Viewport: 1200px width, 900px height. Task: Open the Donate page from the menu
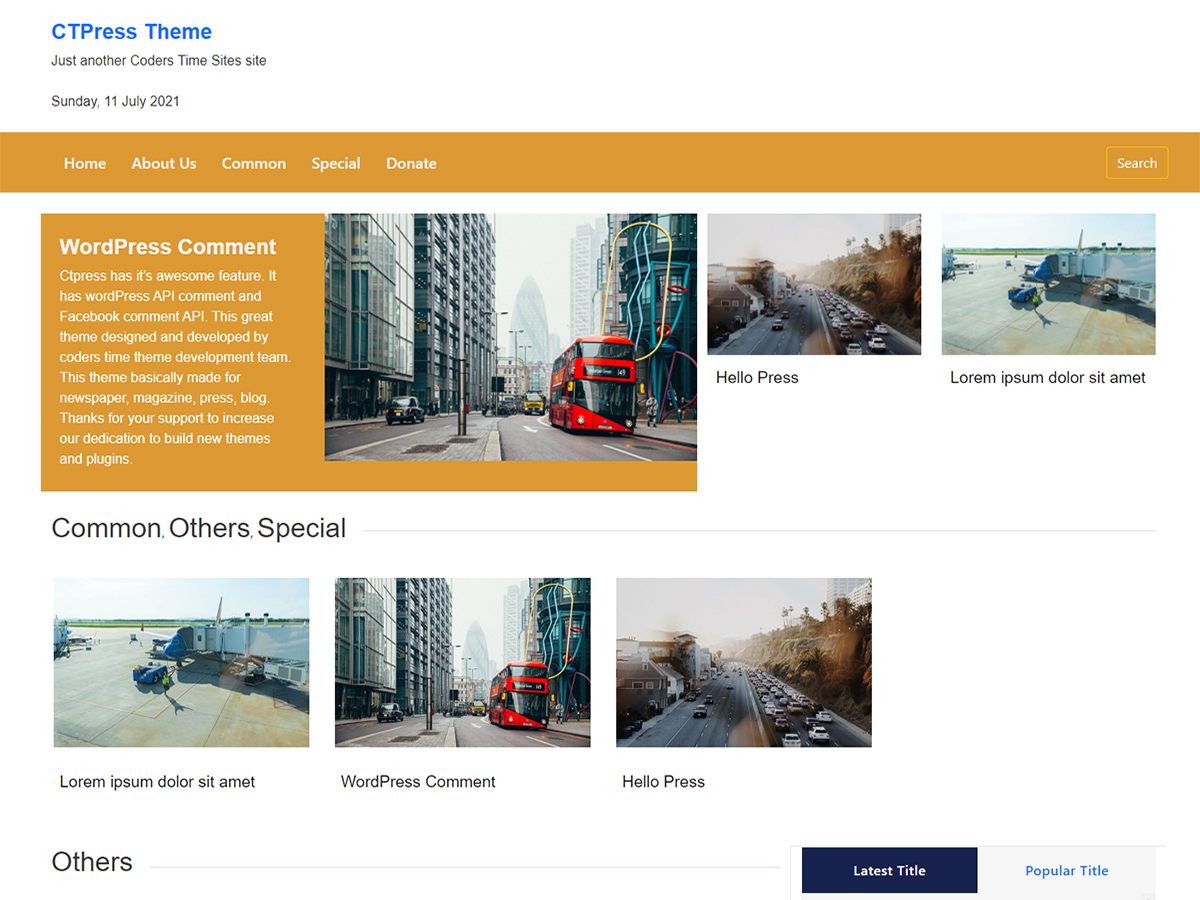(x=411, y=163)
